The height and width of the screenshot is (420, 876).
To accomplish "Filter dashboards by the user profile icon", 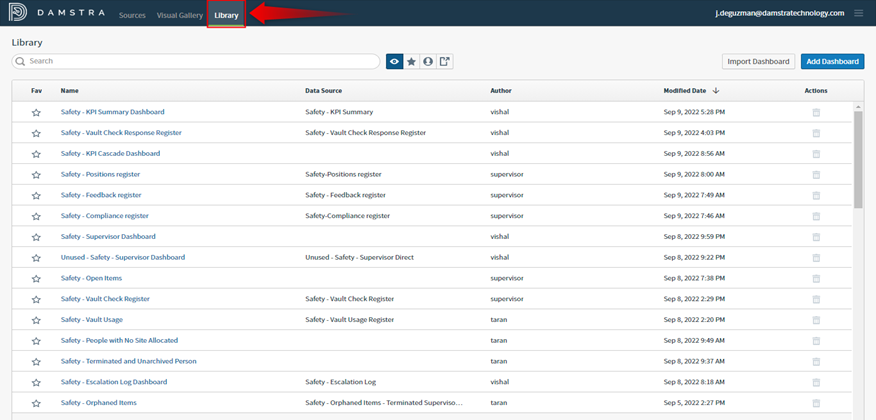I will click(428, 61).
